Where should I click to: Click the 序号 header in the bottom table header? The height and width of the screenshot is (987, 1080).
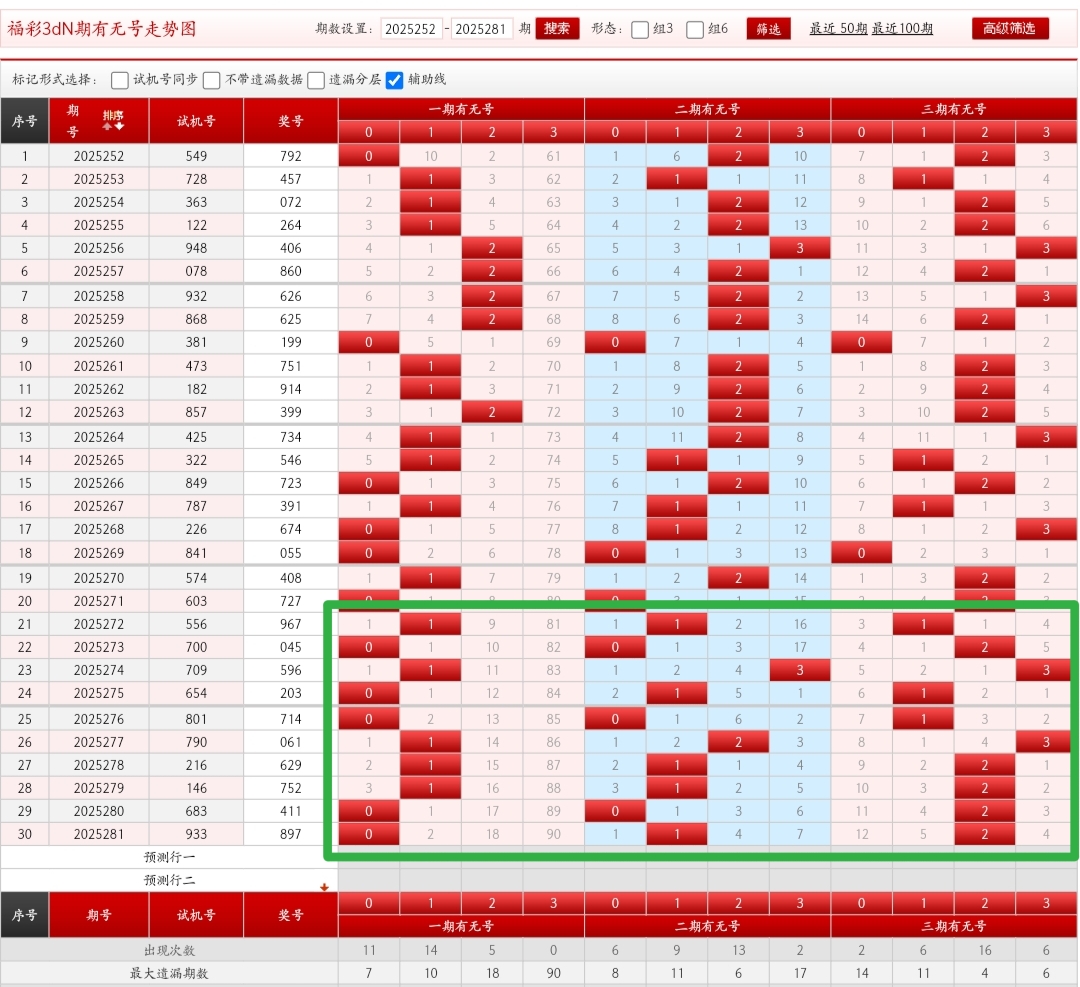25,915
